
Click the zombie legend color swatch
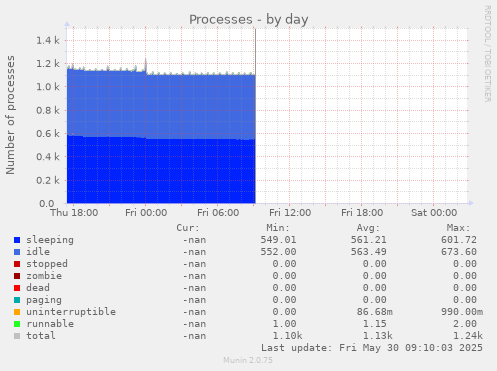(x=17, y=276)
